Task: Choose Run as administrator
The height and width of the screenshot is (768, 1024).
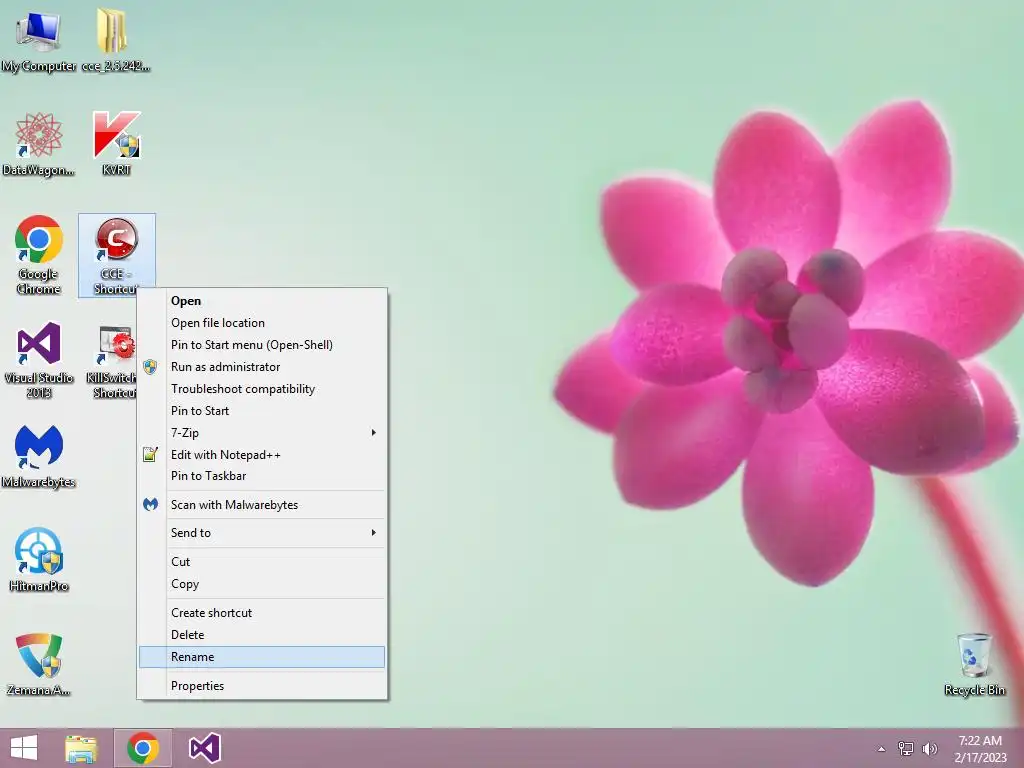Action: coord(262,367)
